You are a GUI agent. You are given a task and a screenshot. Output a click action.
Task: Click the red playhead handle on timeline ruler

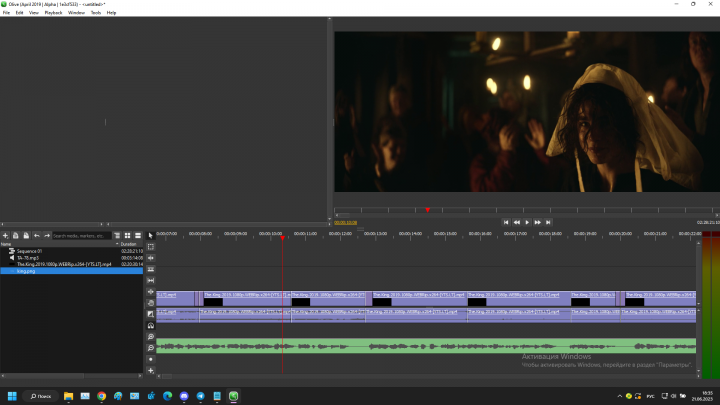tap(282, 238)
